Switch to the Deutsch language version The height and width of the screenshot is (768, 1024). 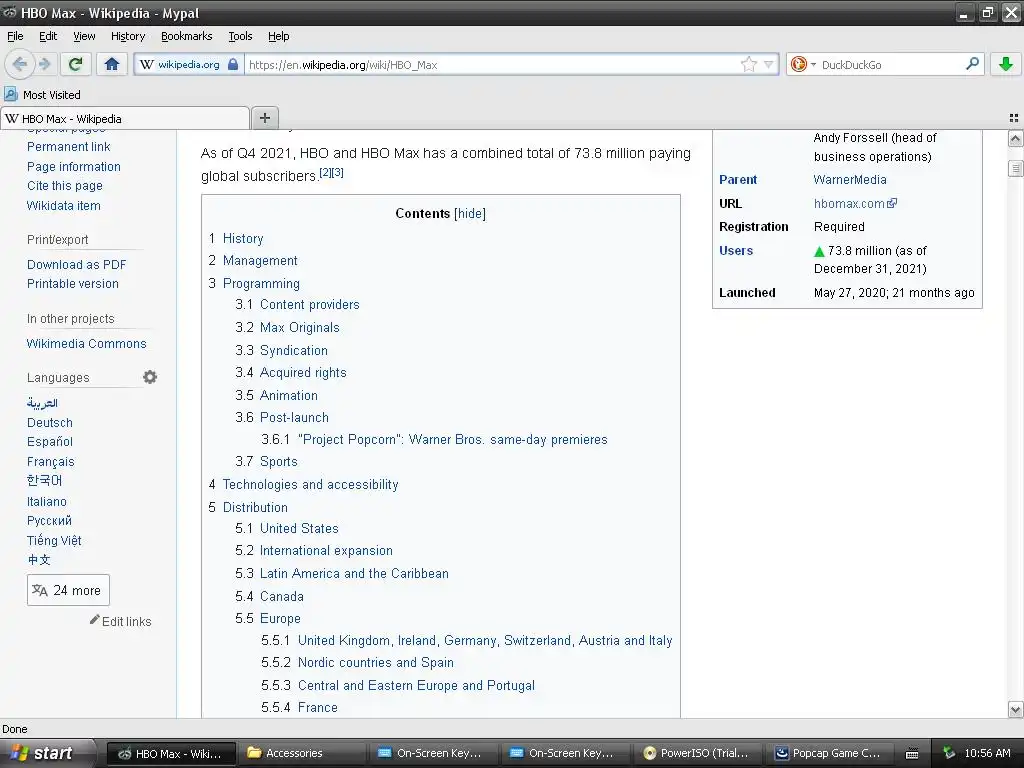[x=50, y=423]
